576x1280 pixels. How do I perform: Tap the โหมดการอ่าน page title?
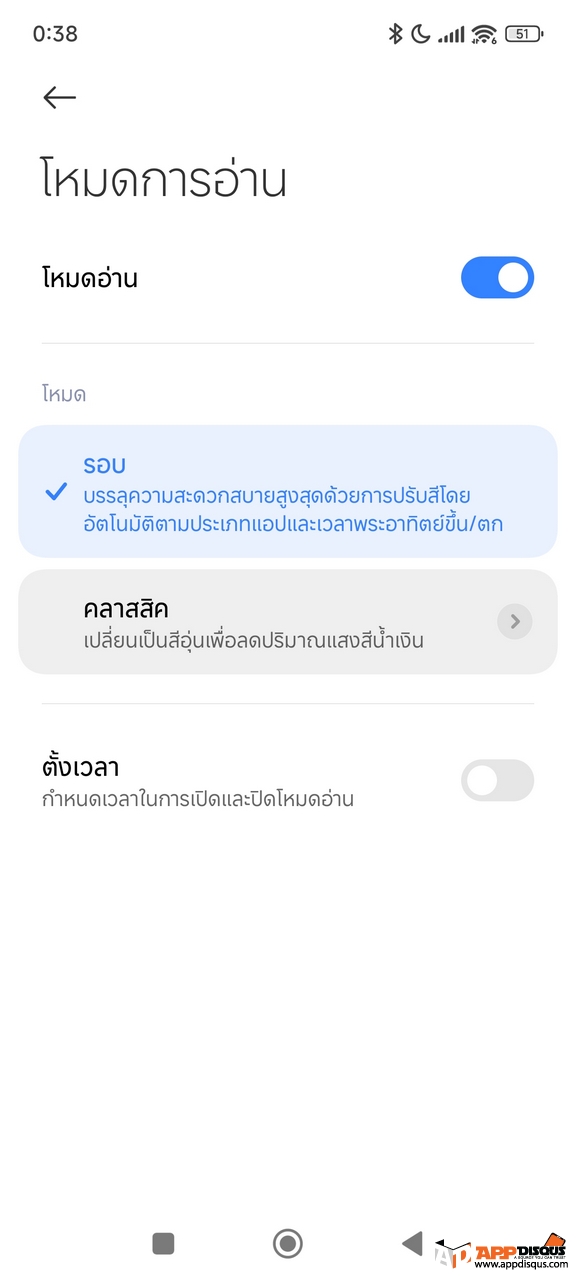pos(165,181)
